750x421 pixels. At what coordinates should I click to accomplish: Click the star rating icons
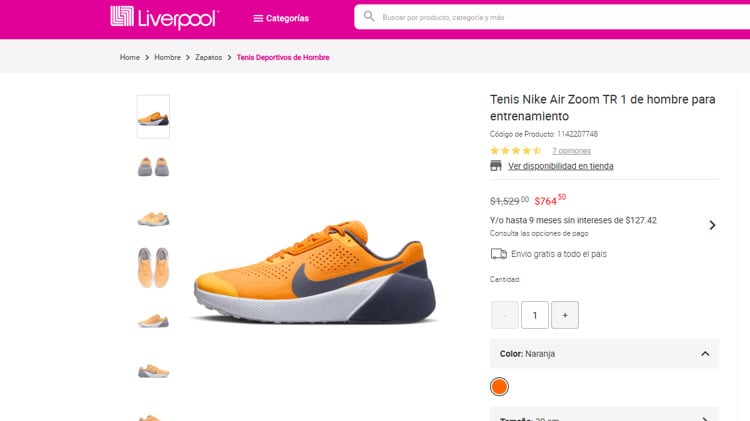516,151
